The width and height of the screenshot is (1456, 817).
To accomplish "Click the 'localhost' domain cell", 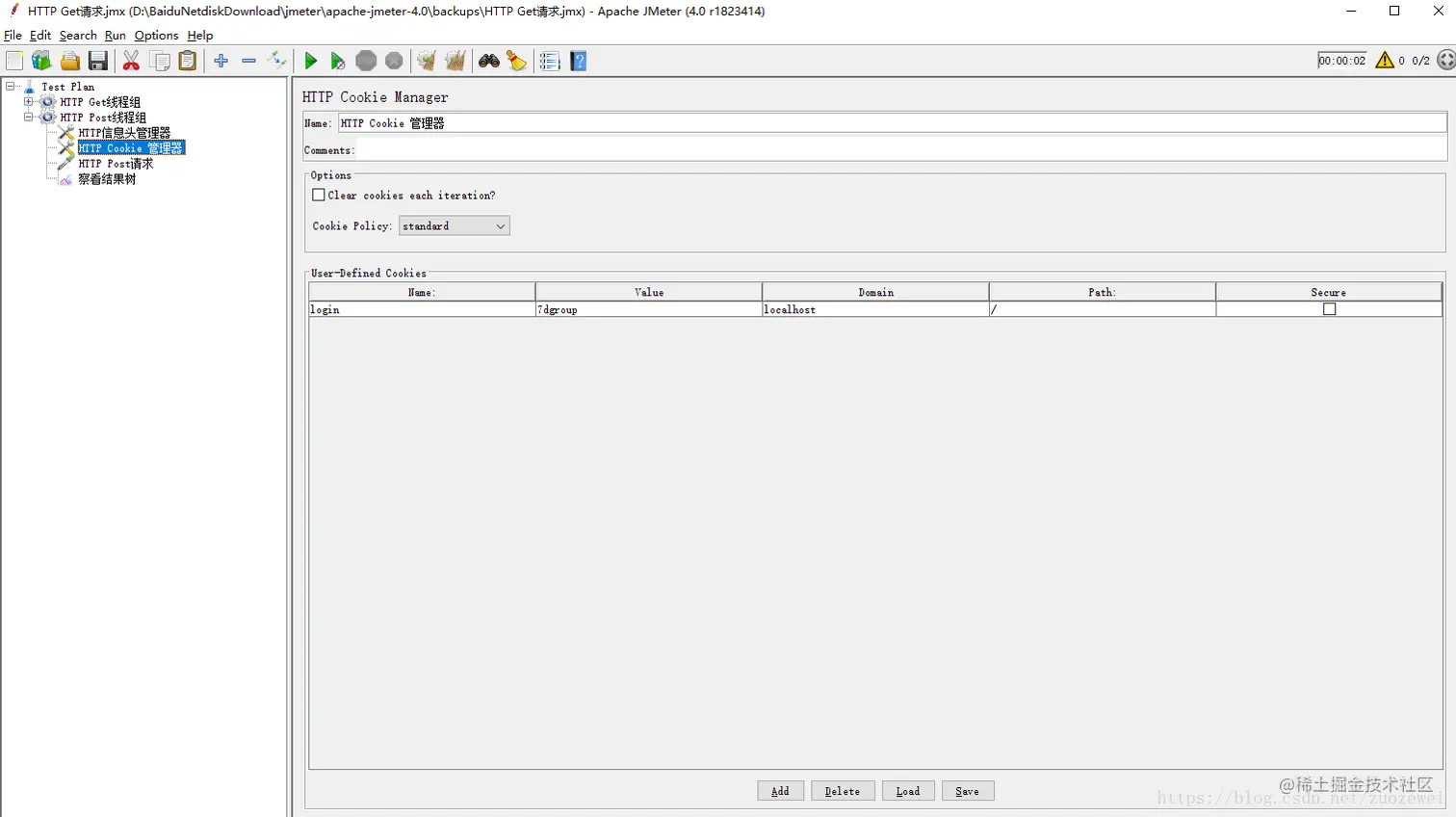I will (x=875, y=309).
